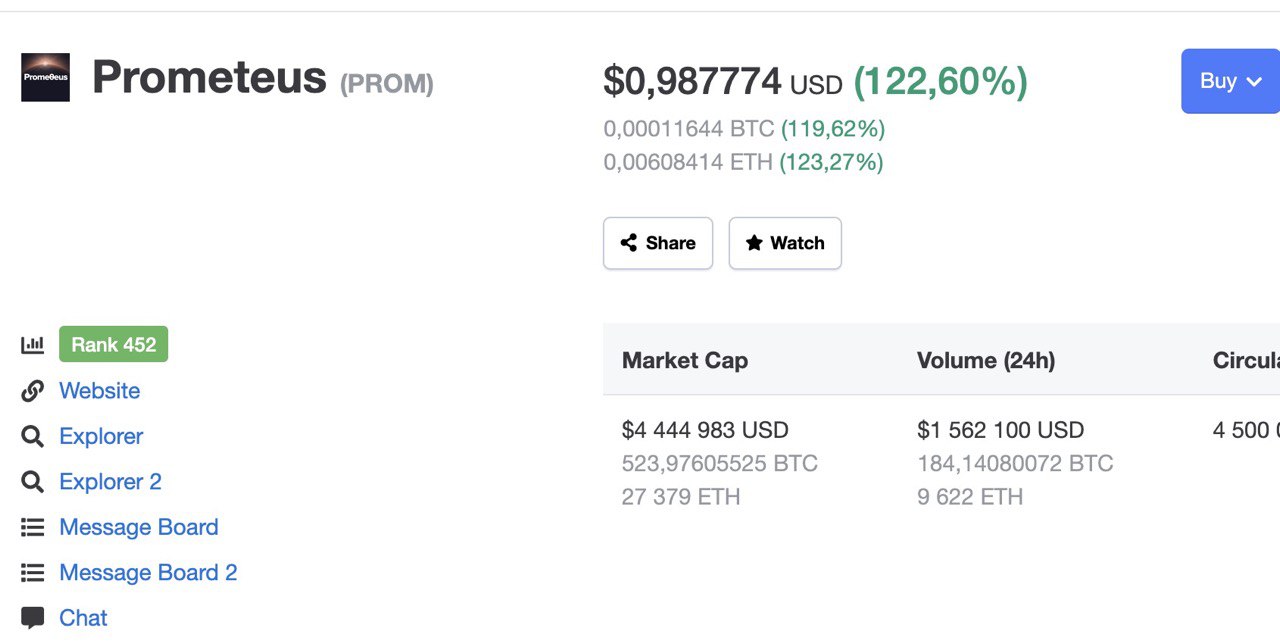Open the Buy dropdown menu
This screenshot has height=644, width=1280.
tap(1231, 81)
